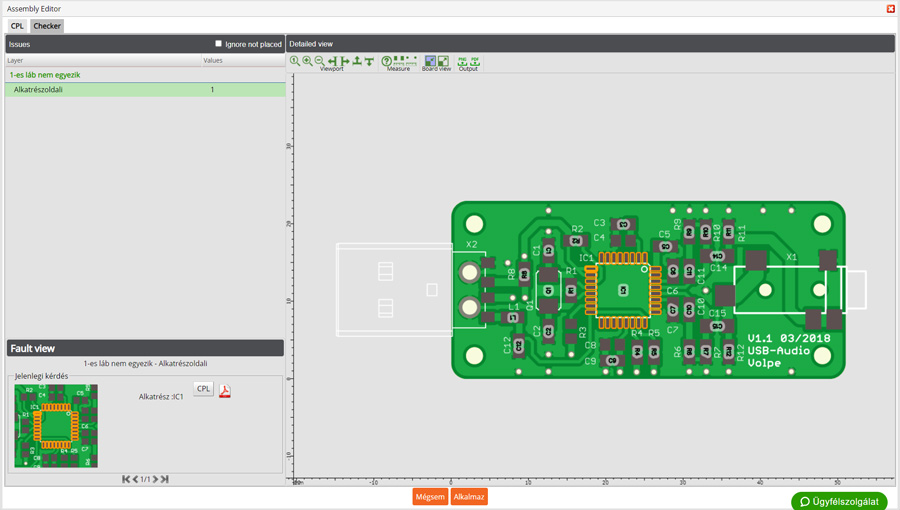Click the Mégsem button
Viewport: 900px width, 510px height.
430,497
